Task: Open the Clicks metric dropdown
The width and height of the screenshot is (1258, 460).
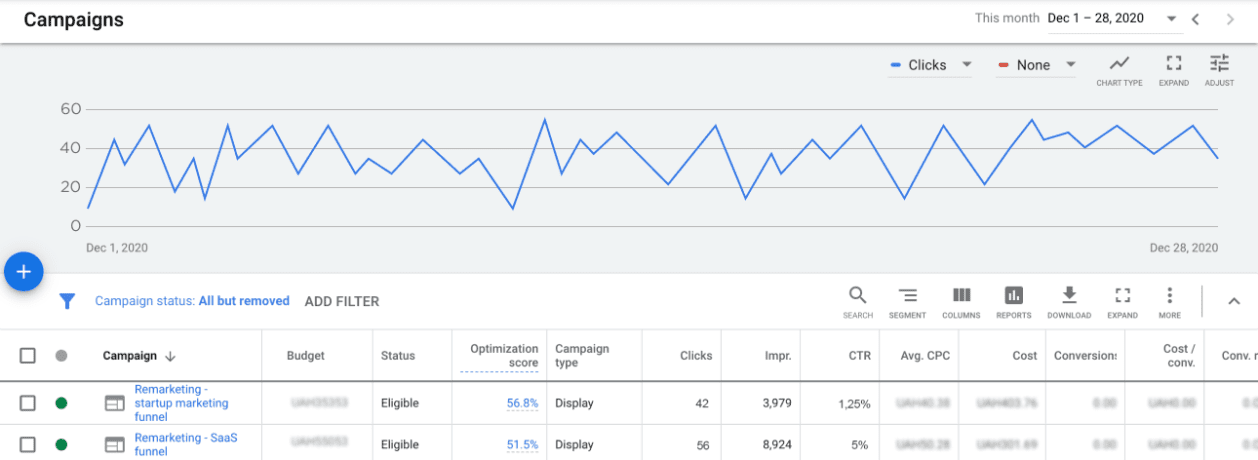Action: [x=930, y=65]
